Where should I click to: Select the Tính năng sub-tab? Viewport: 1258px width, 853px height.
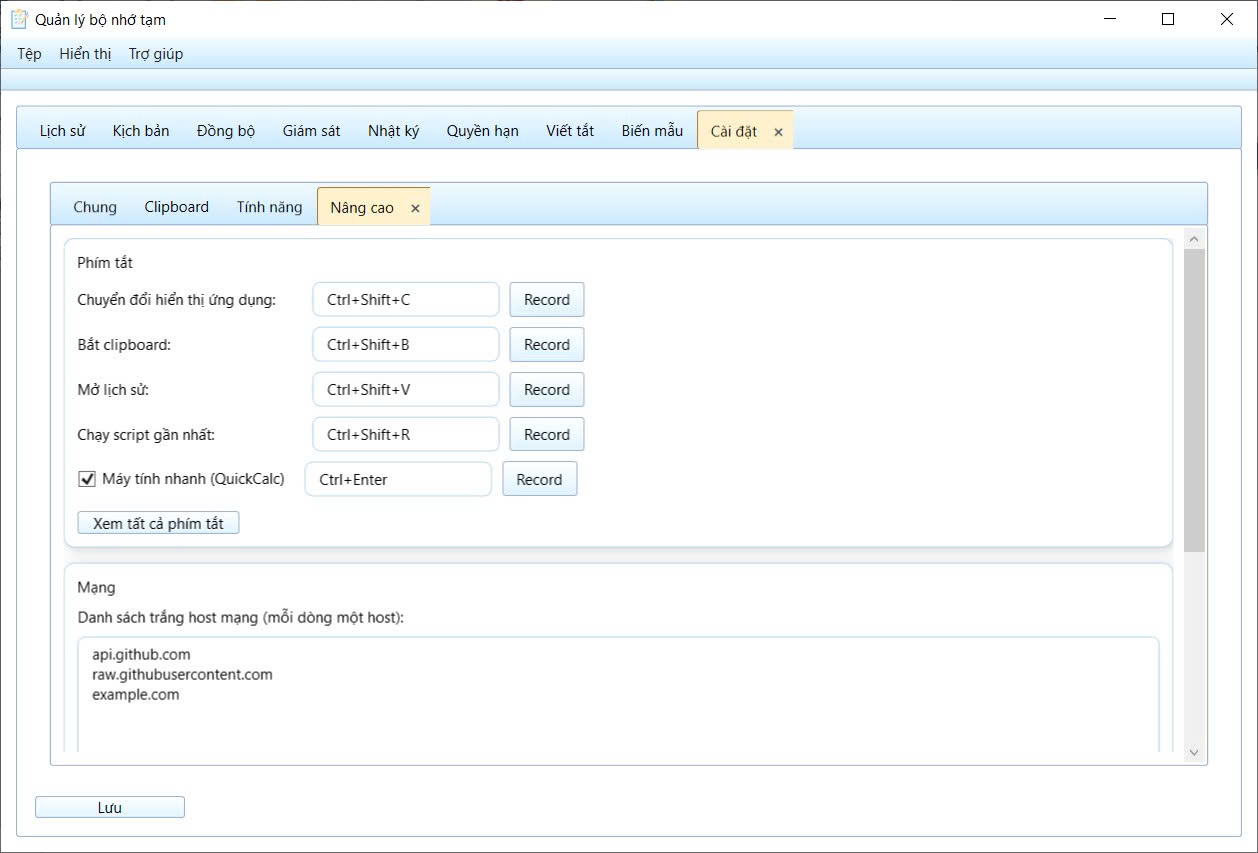click(x=269, y=207)
